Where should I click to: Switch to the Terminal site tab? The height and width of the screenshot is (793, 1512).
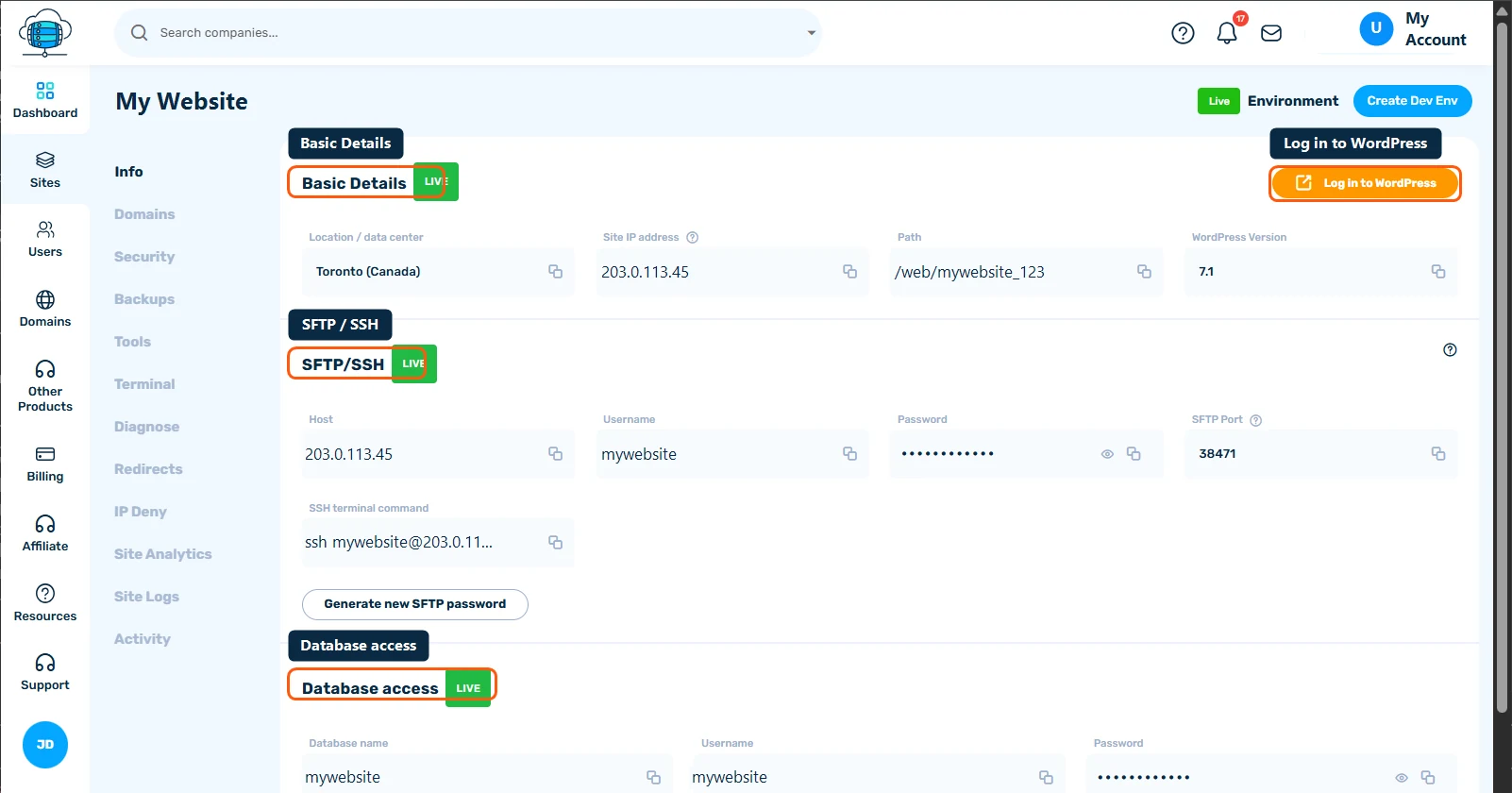[x=144, y=384]
